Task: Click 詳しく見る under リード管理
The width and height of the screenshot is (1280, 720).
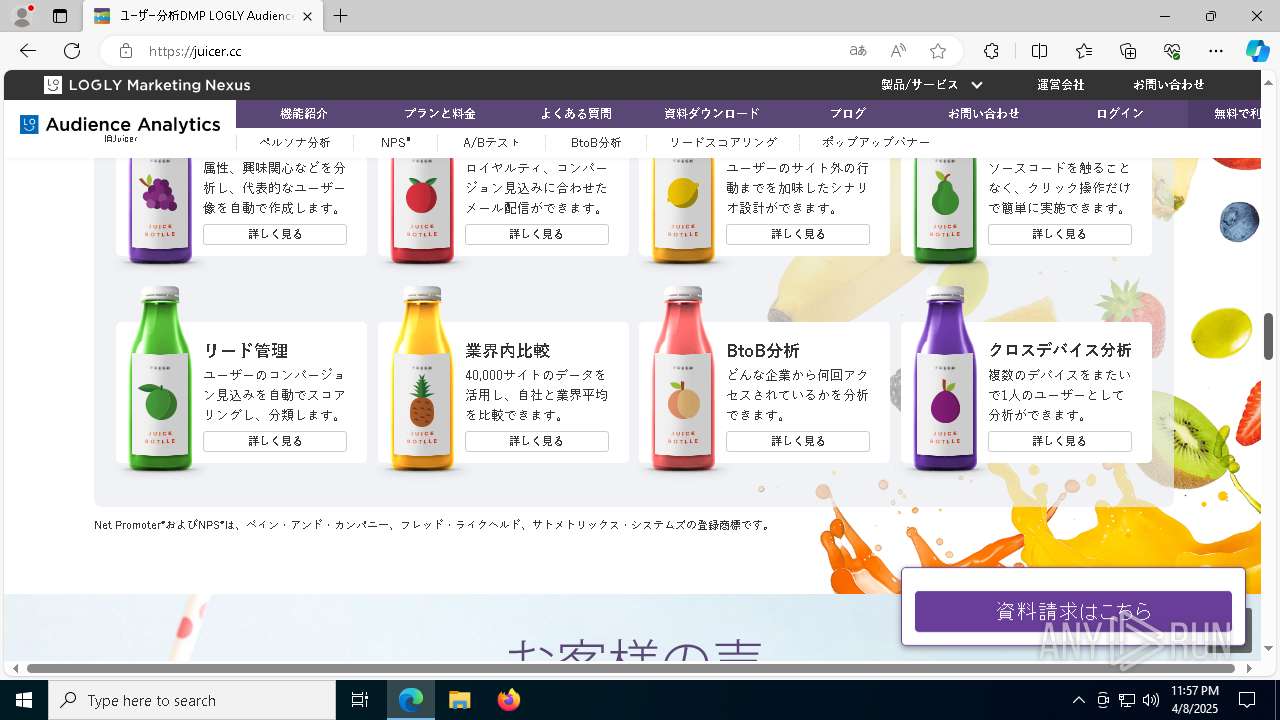Action: (x=275, y=441)
